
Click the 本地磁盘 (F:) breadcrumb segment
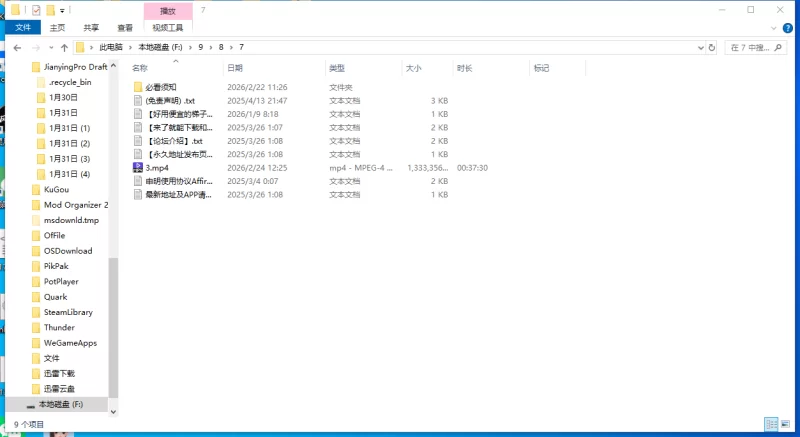(160, 47)
